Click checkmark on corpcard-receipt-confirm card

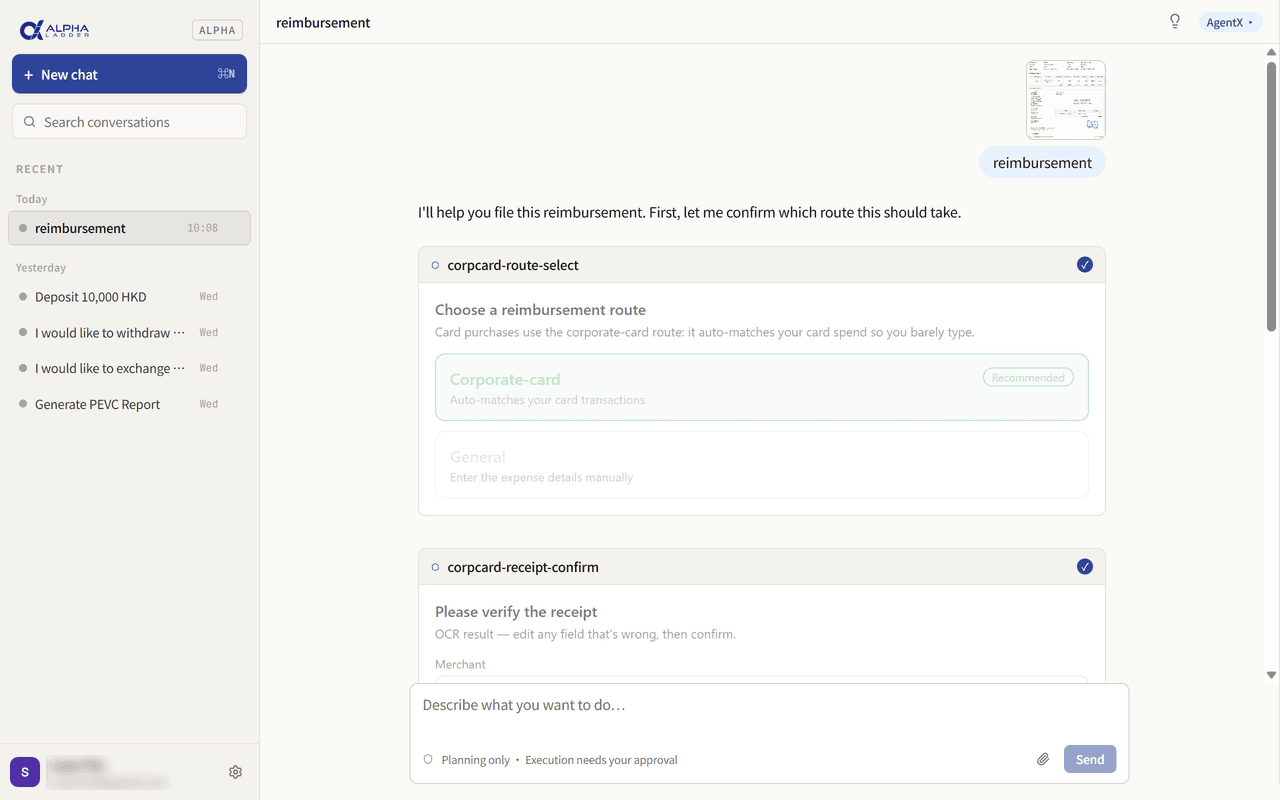pyautogui.click(x=1085, y=567)
